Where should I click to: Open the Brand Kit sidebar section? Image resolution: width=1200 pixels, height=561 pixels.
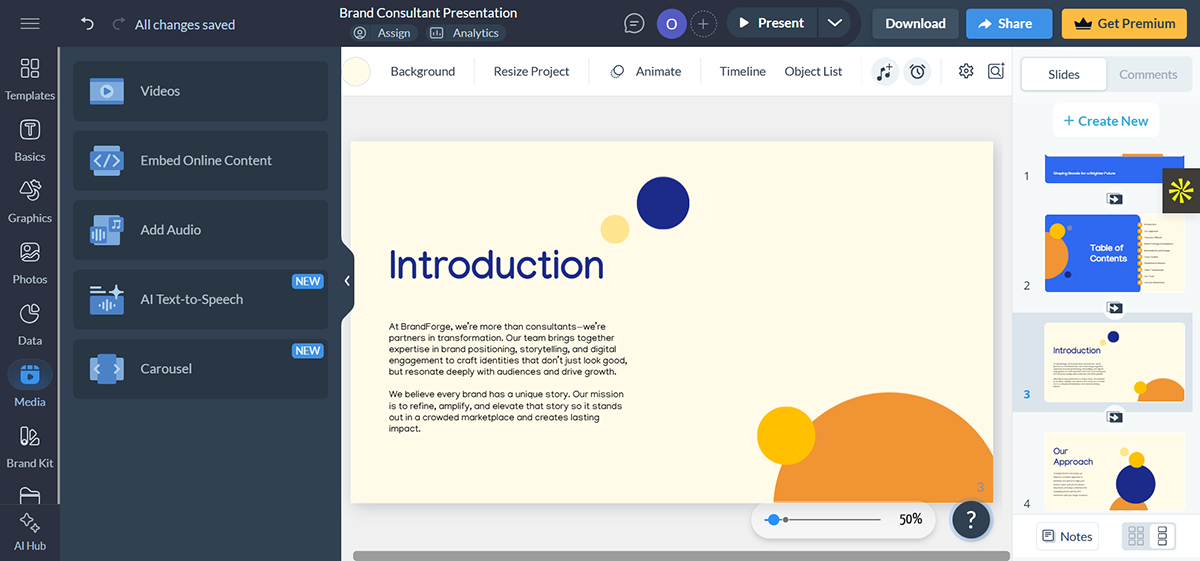(29, 446)
